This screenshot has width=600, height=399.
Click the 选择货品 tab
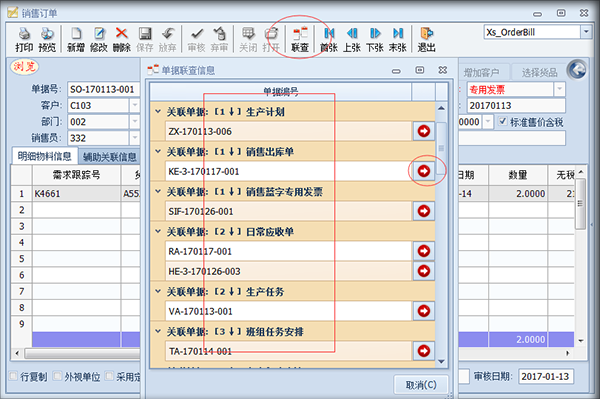(539, 72)
